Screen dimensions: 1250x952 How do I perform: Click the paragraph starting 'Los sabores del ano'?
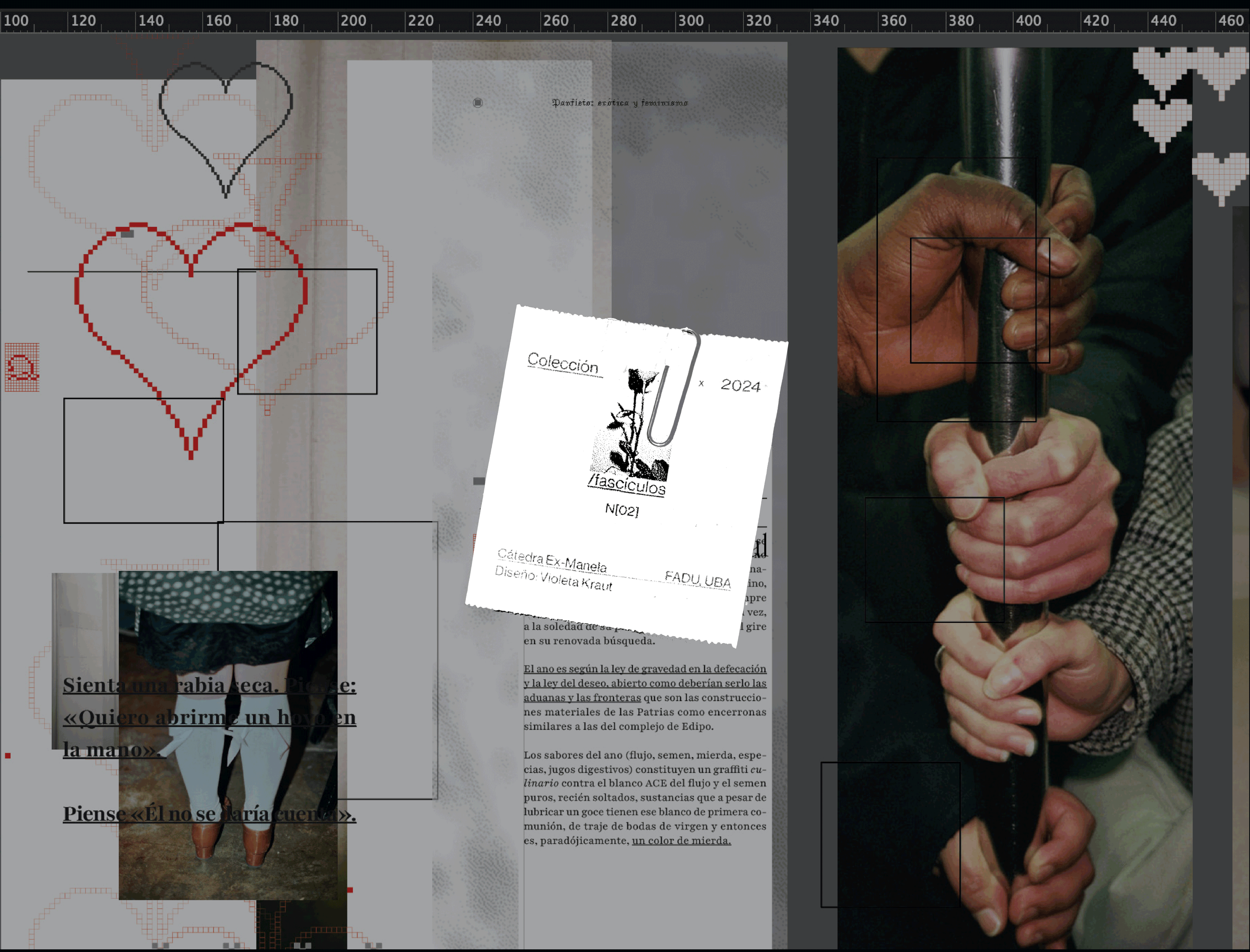pos(645,797)
